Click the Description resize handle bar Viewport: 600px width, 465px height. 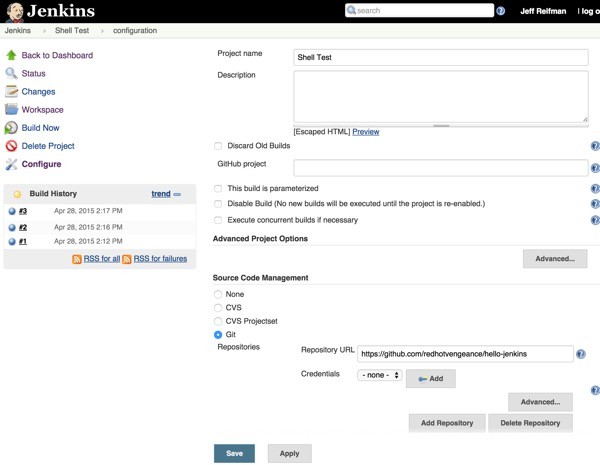pyautogui.click(x=441, y=126)
